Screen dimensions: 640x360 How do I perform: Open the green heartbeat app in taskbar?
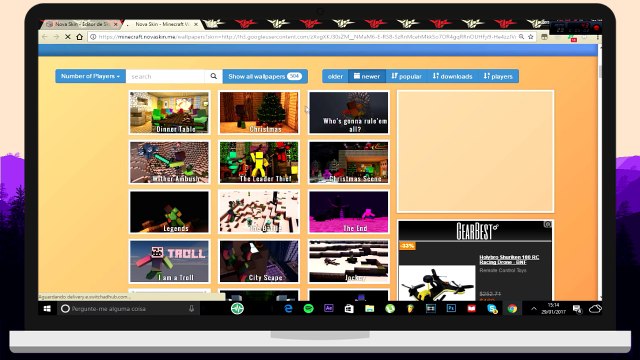coord(237,309)
